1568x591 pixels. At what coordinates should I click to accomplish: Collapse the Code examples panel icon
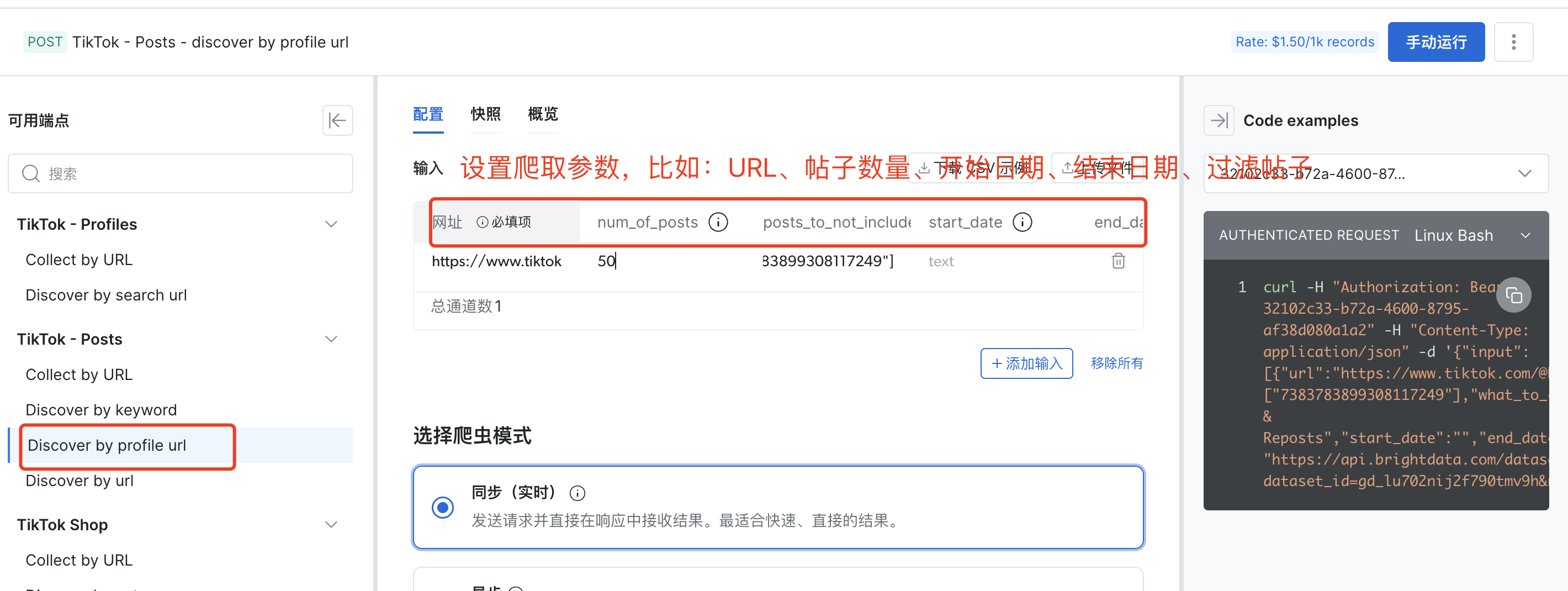click(1219, 120)
